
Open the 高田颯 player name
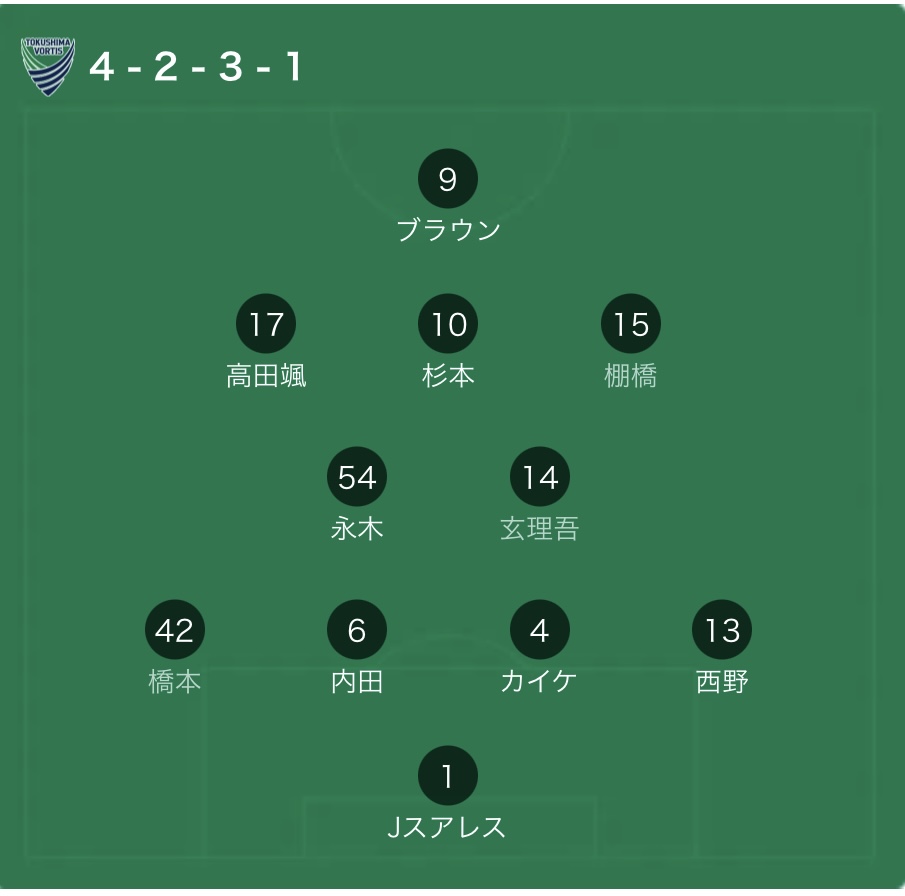[266, 375]
